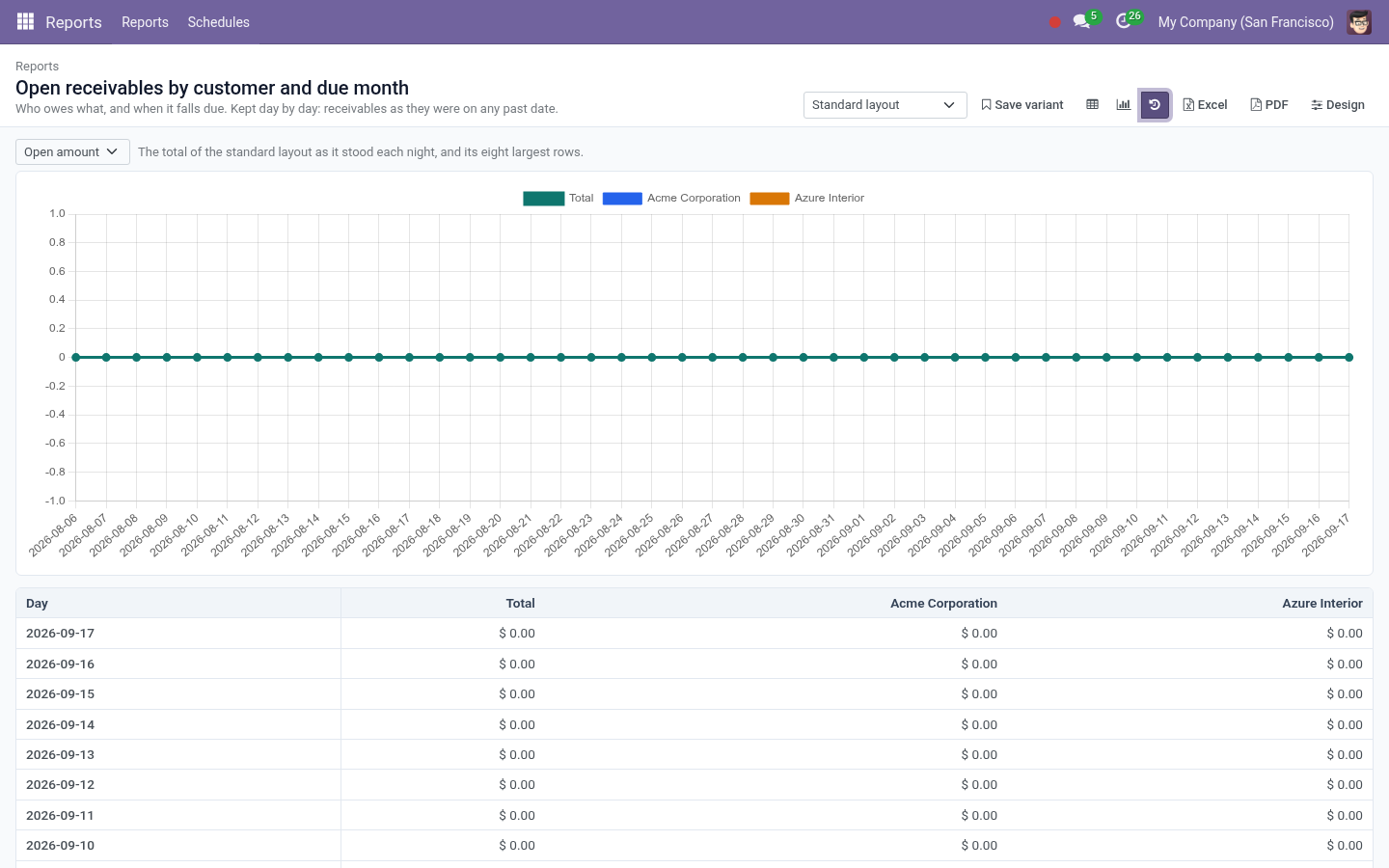
Task: Open the apps grid menu icon
Action: (x=25, y=21)
